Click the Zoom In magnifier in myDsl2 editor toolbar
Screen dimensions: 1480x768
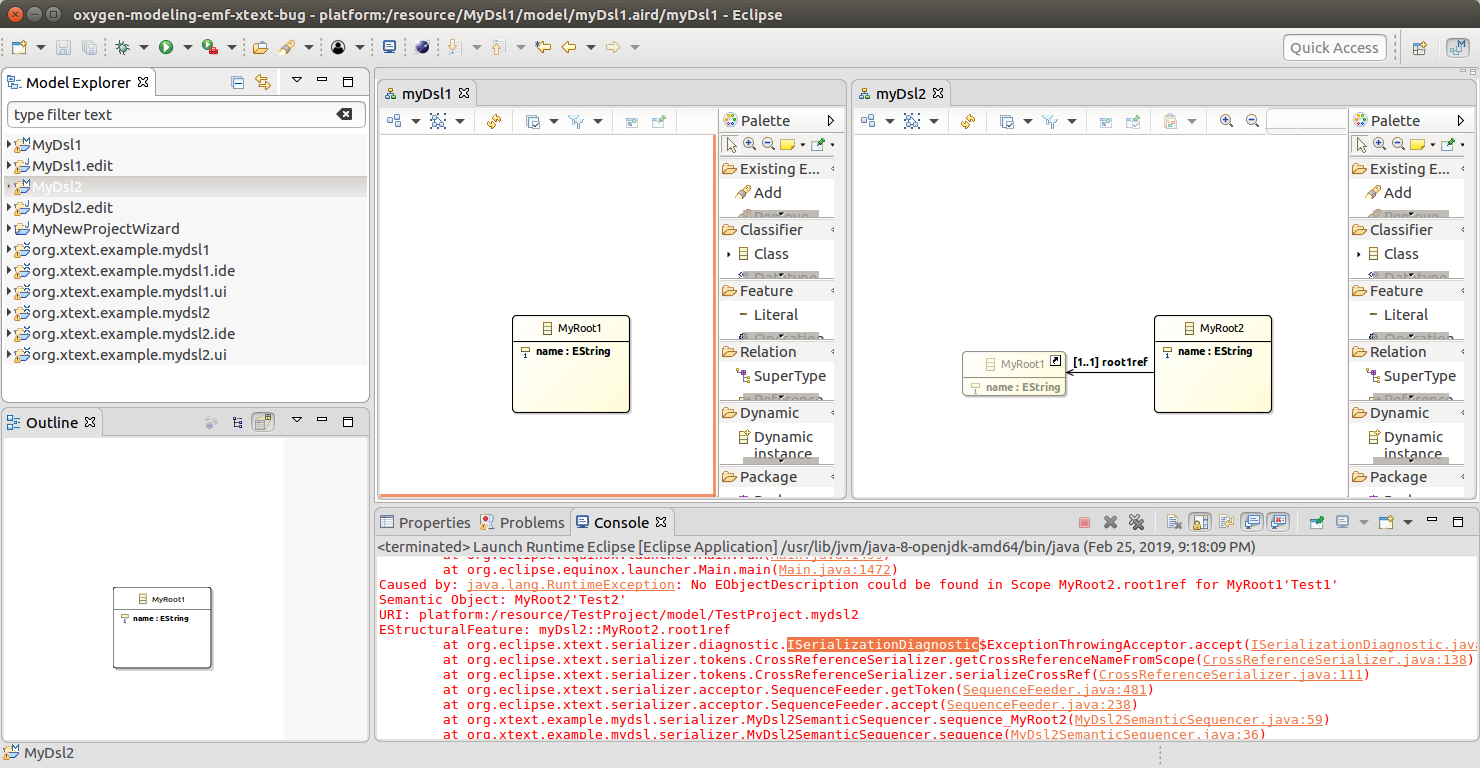[1226, 121]
